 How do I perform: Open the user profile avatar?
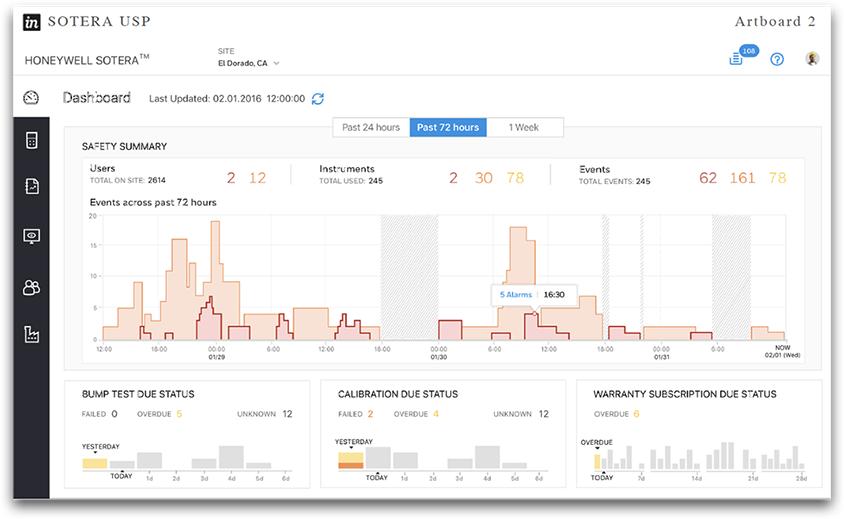click(812, 59)
